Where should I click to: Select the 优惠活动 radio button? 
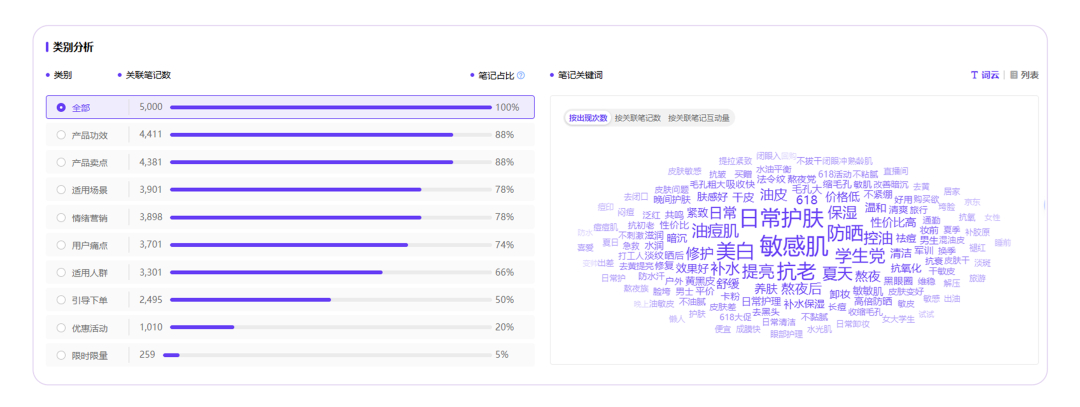(x=61, y=327)
